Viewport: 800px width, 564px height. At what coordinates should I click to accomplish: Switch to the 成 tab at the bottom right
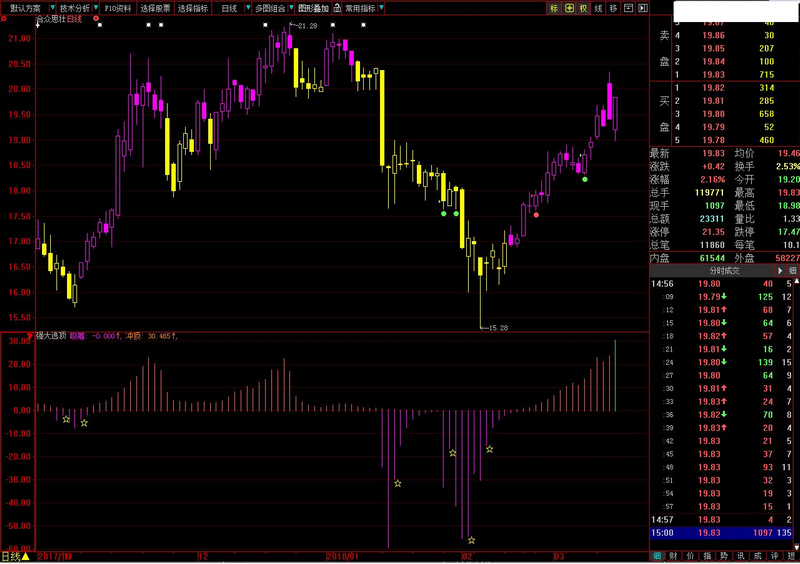point(758,556)
